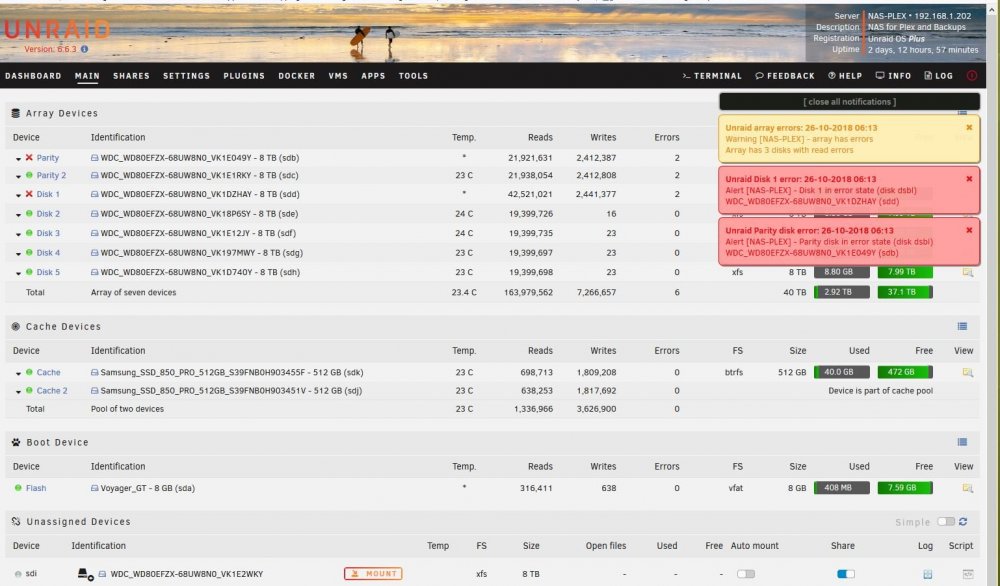
Task: Click the power icon in the nav bar
Action: [x=971, y=75]
